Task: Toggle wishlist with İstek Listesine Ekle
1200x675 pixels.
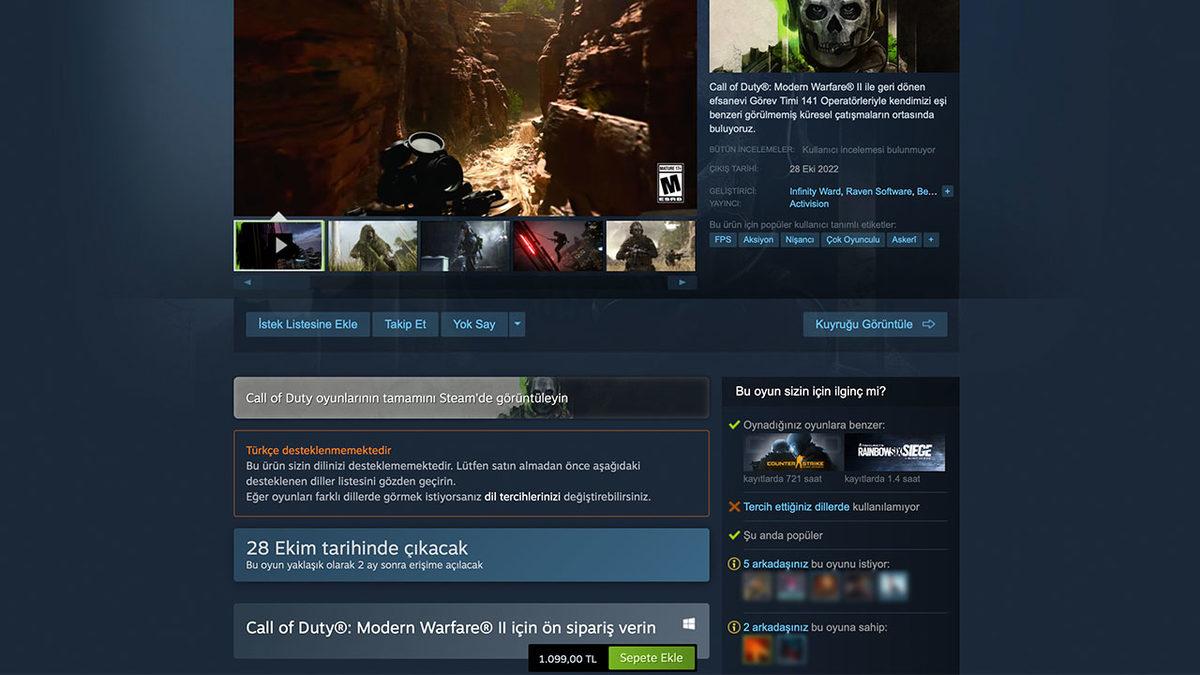Action: pyautogui.click(x=308, y=323)
